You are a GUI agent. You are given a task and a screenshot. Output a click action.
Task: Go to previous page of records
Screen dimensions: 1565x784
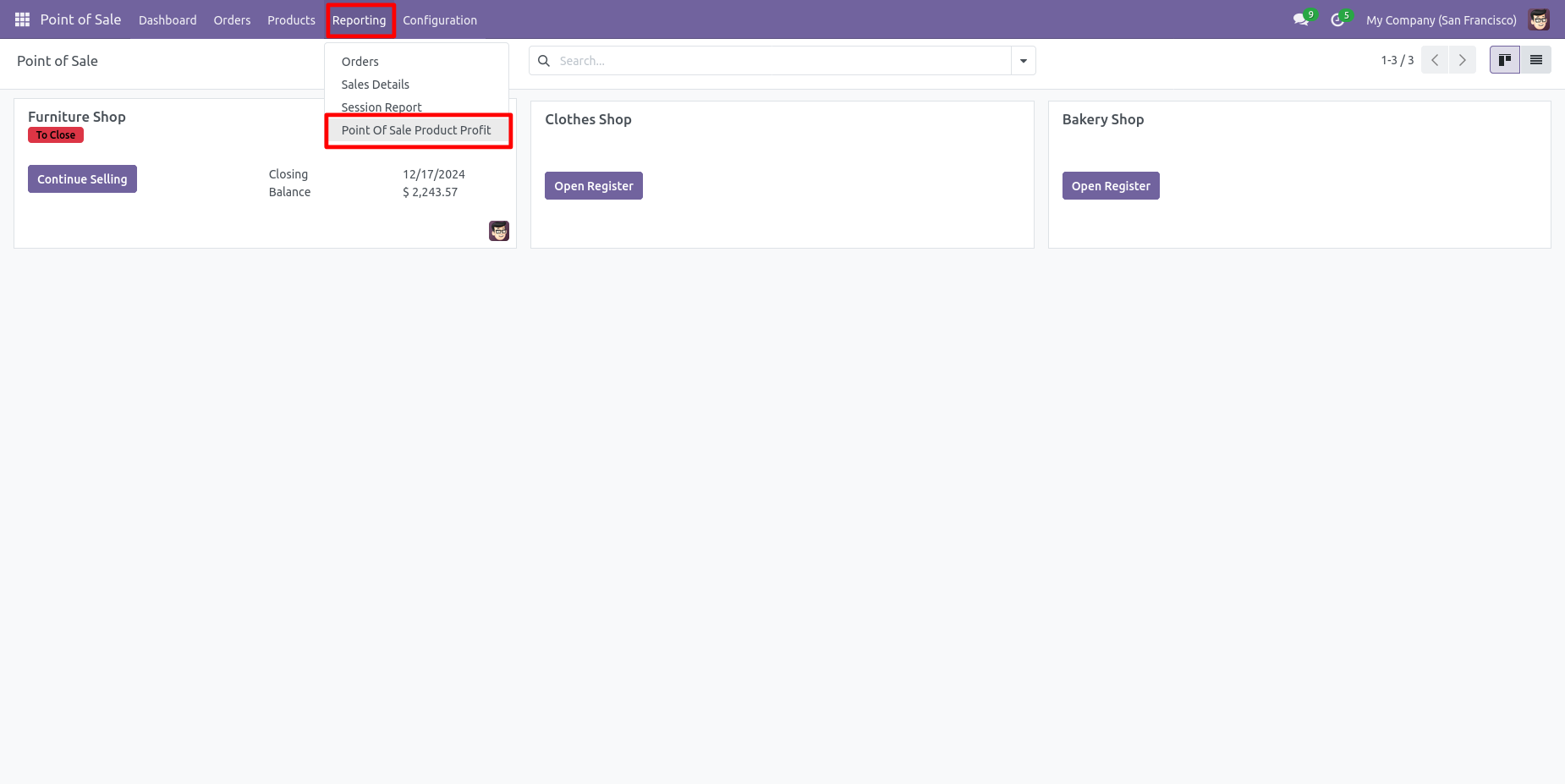point(1435,60)
